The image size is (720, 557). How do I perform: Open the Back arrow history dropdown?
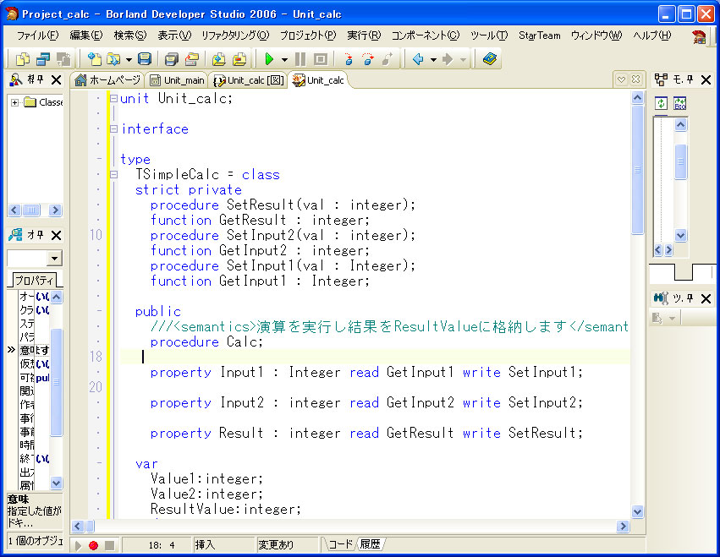pyautogui.click(x=433, y=59)
